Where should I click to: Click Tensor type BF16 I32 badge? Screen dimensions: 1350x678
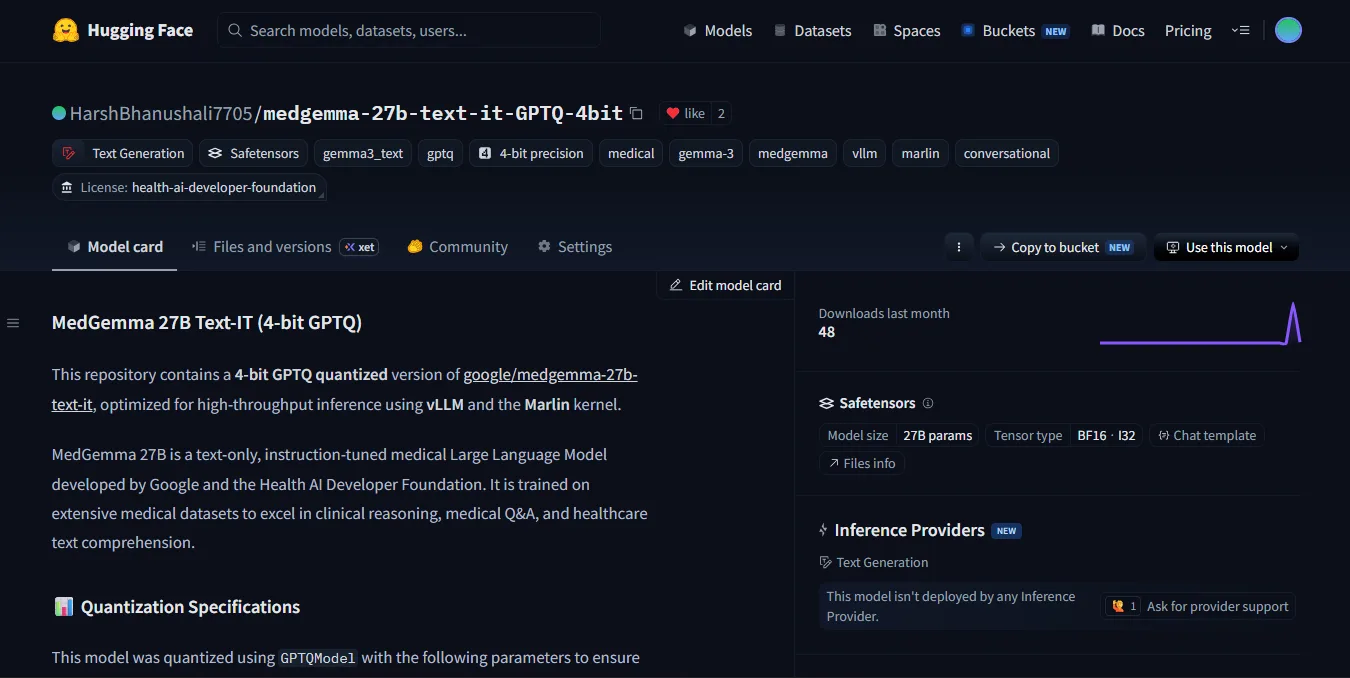pyautogui.click(x=1064, y=435)
